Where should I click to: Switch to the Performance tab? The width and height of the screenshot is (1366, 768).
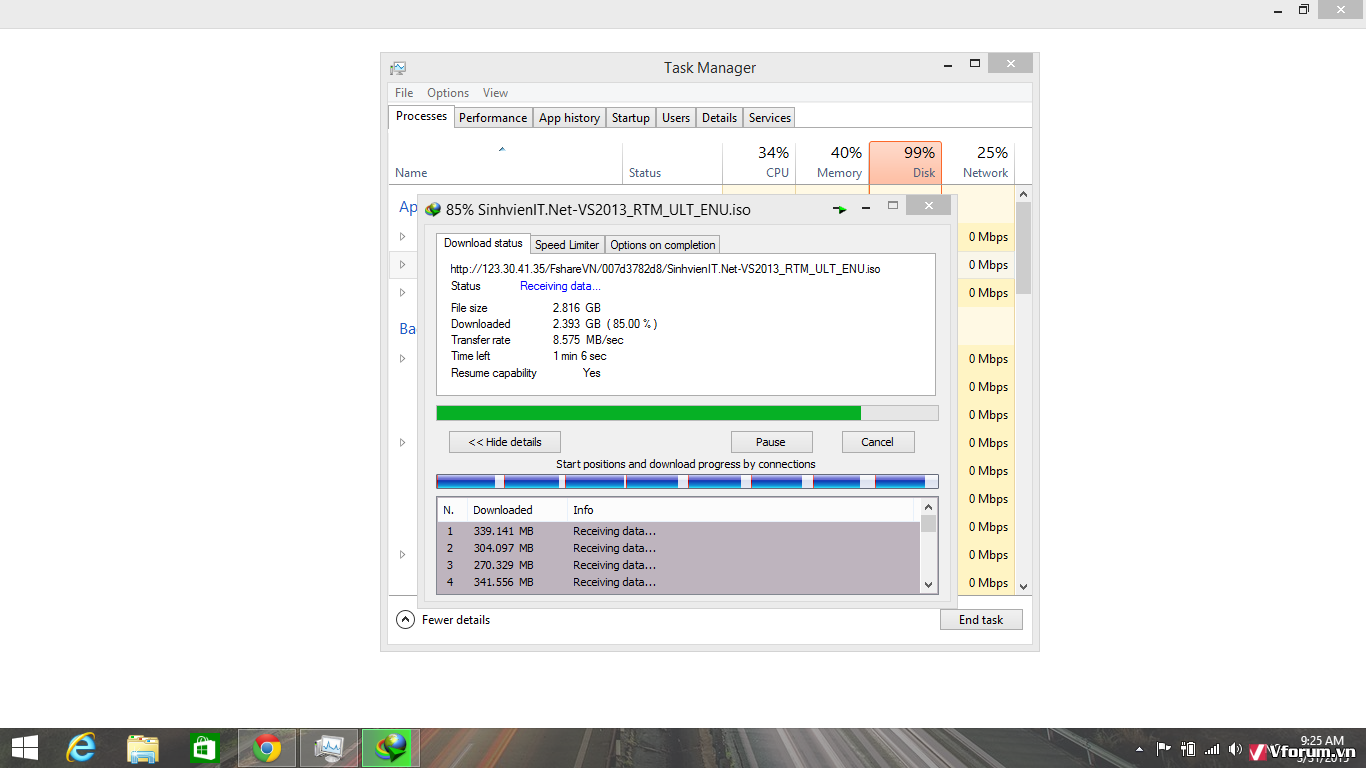493,118
